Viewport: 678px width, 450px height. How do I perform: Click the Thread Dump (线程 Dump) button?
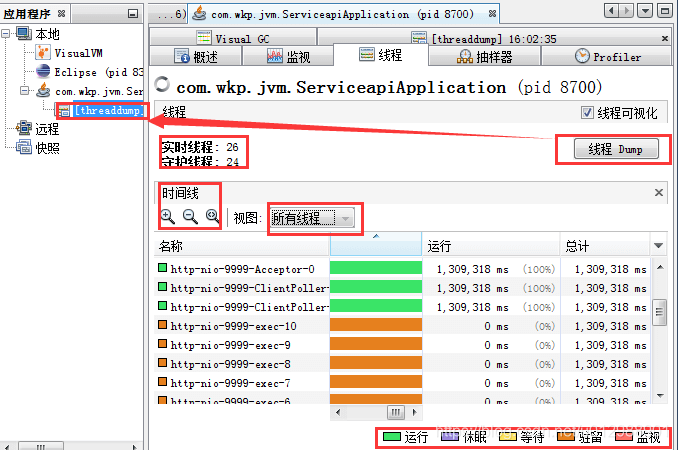coord(616,149)
